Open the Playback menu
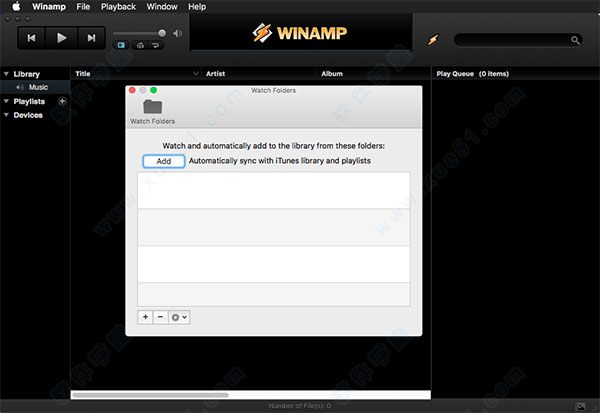The image size is (600, 413). click(x=118, y=7)
